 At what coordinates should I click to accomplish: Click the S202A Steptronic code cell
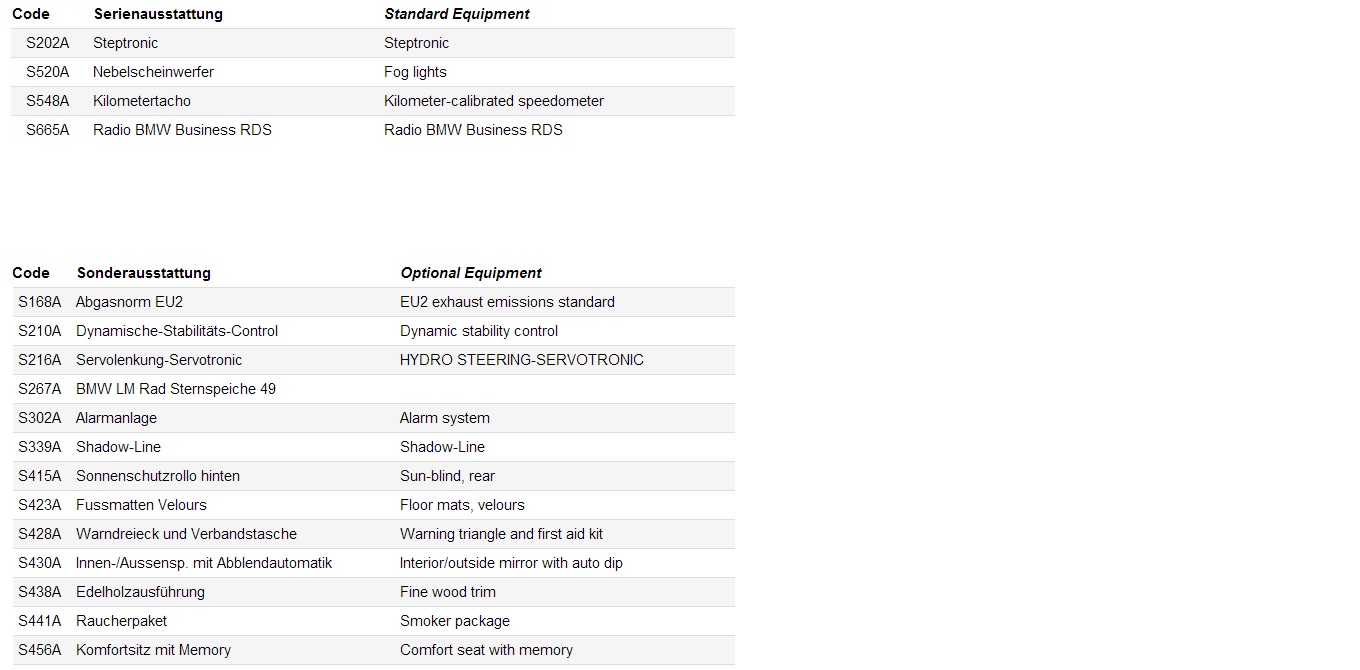[48, 43]
